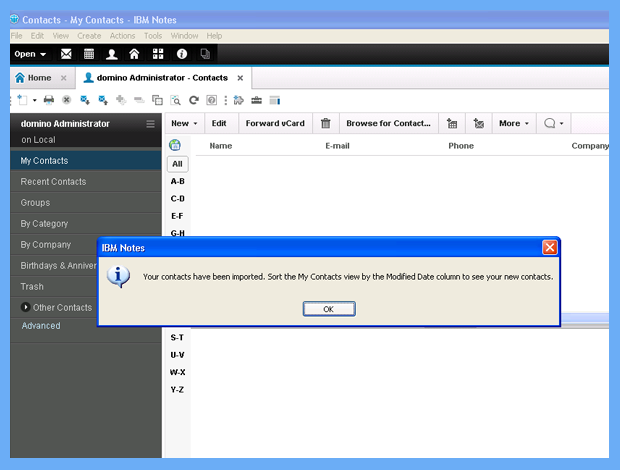The height and width of the screenshot is (470, 620).
Task: Filter contacts by C-D
Action: coord(178,198)
